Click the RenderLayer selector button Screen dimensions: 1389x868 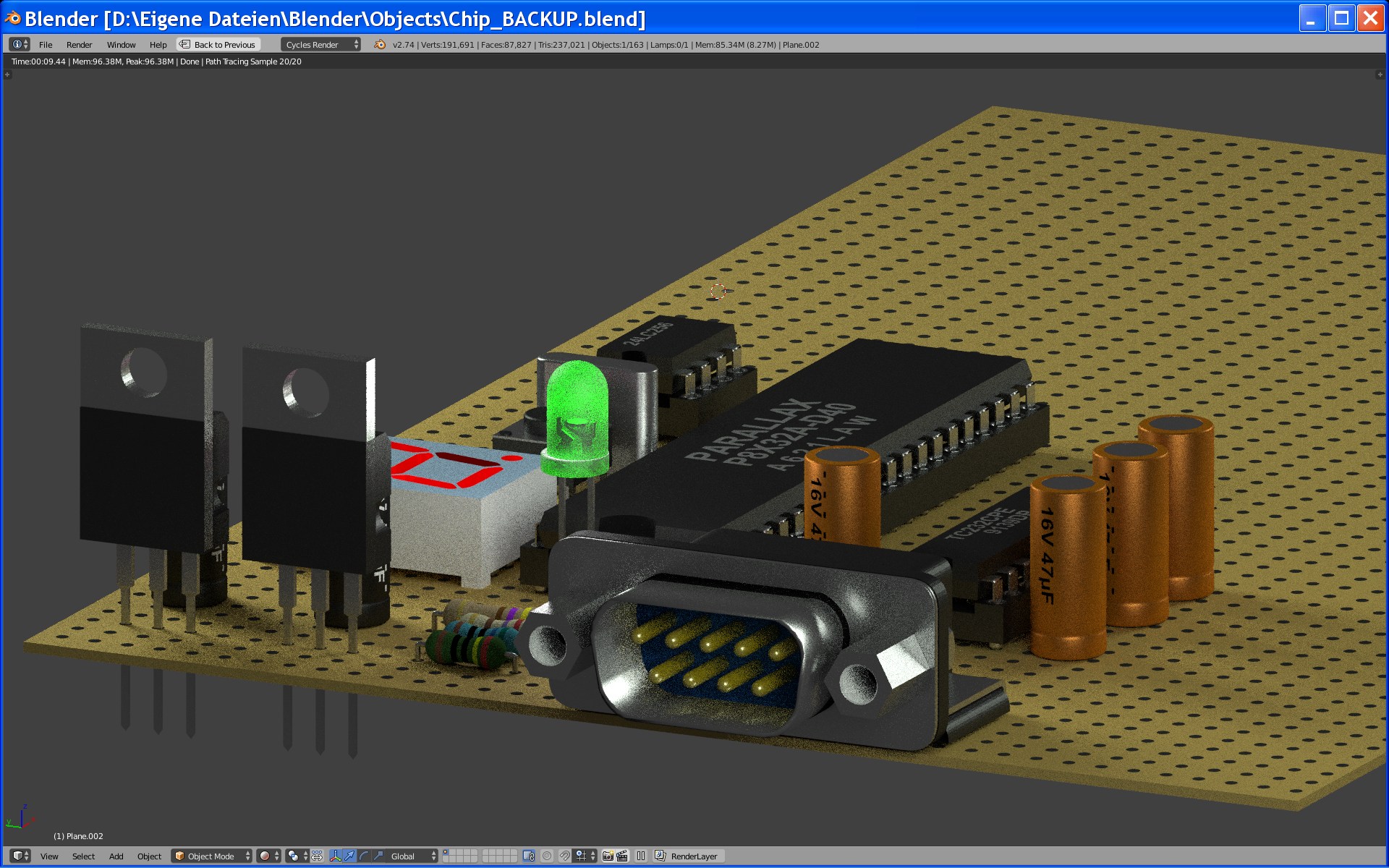click(x=688, y=856)
